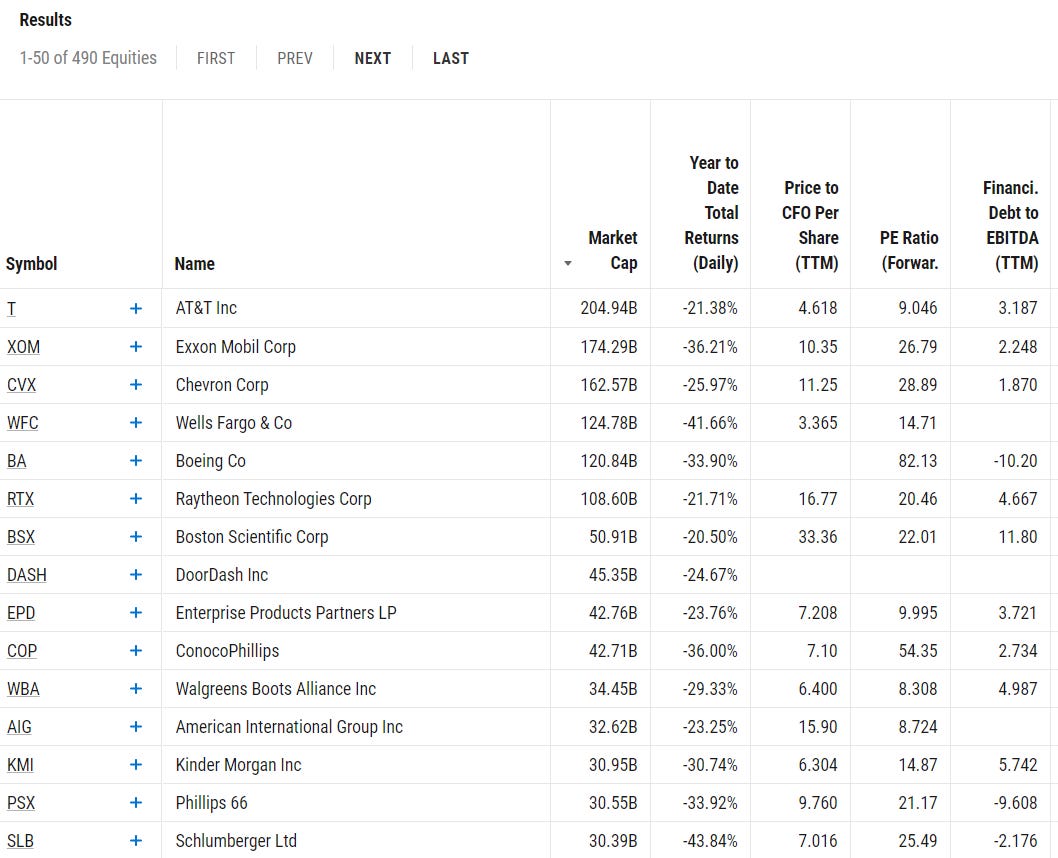Select American International Group Inc name
The width and height of the screenshot is (1058, 858).
pyautogui.click(x=289, y=726)
